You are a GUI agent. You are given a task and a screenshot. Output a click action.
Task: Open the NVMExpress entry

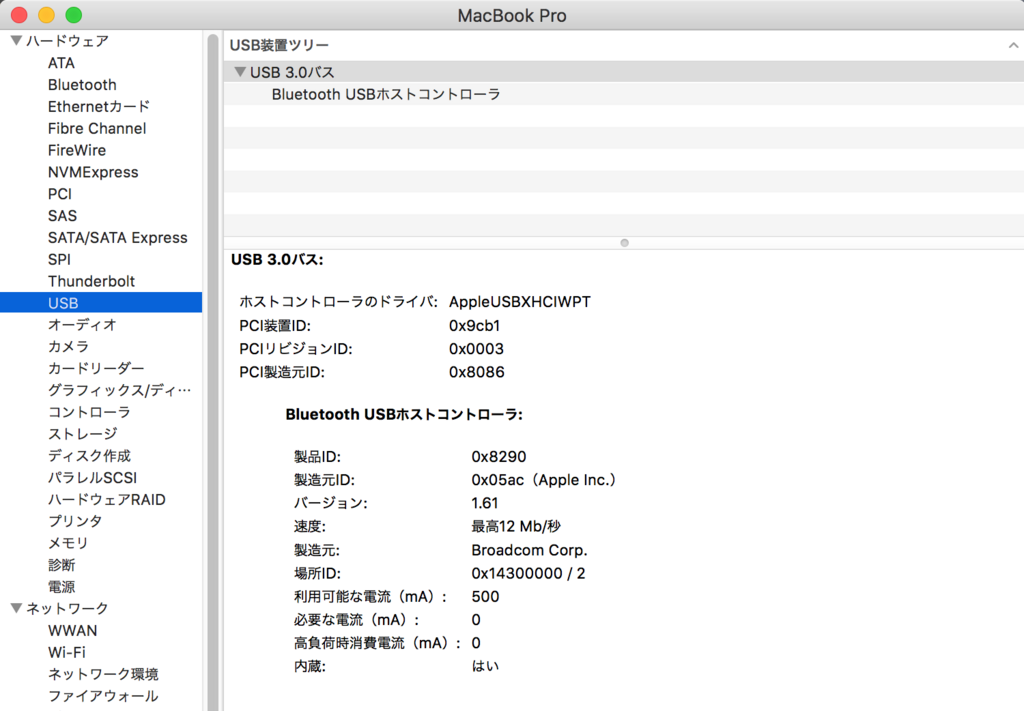click(x=93, y=172)
